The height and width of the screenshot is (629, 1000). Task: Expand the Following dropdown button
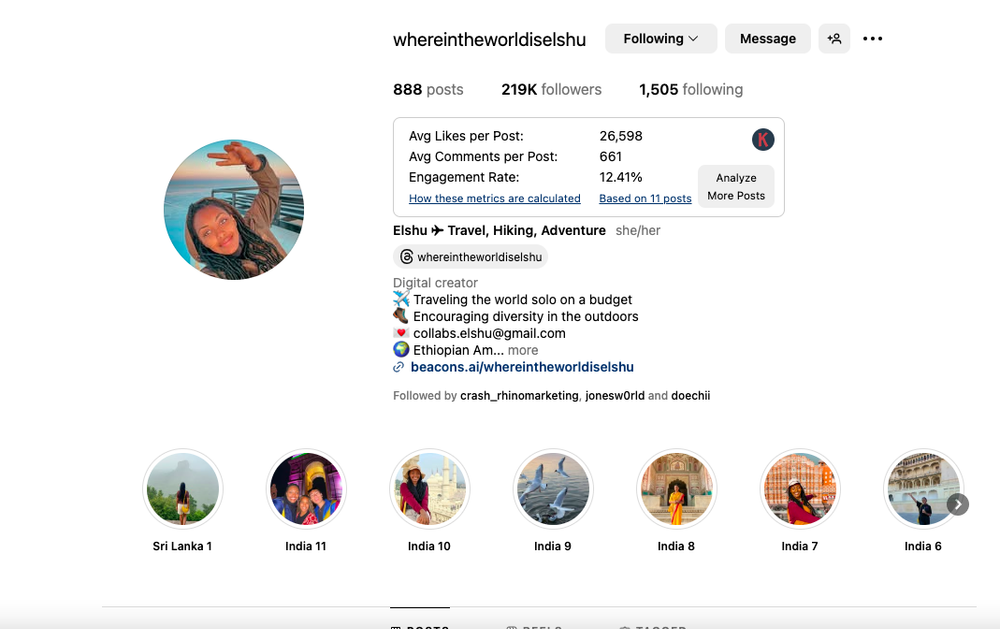(x=661, y=39)
